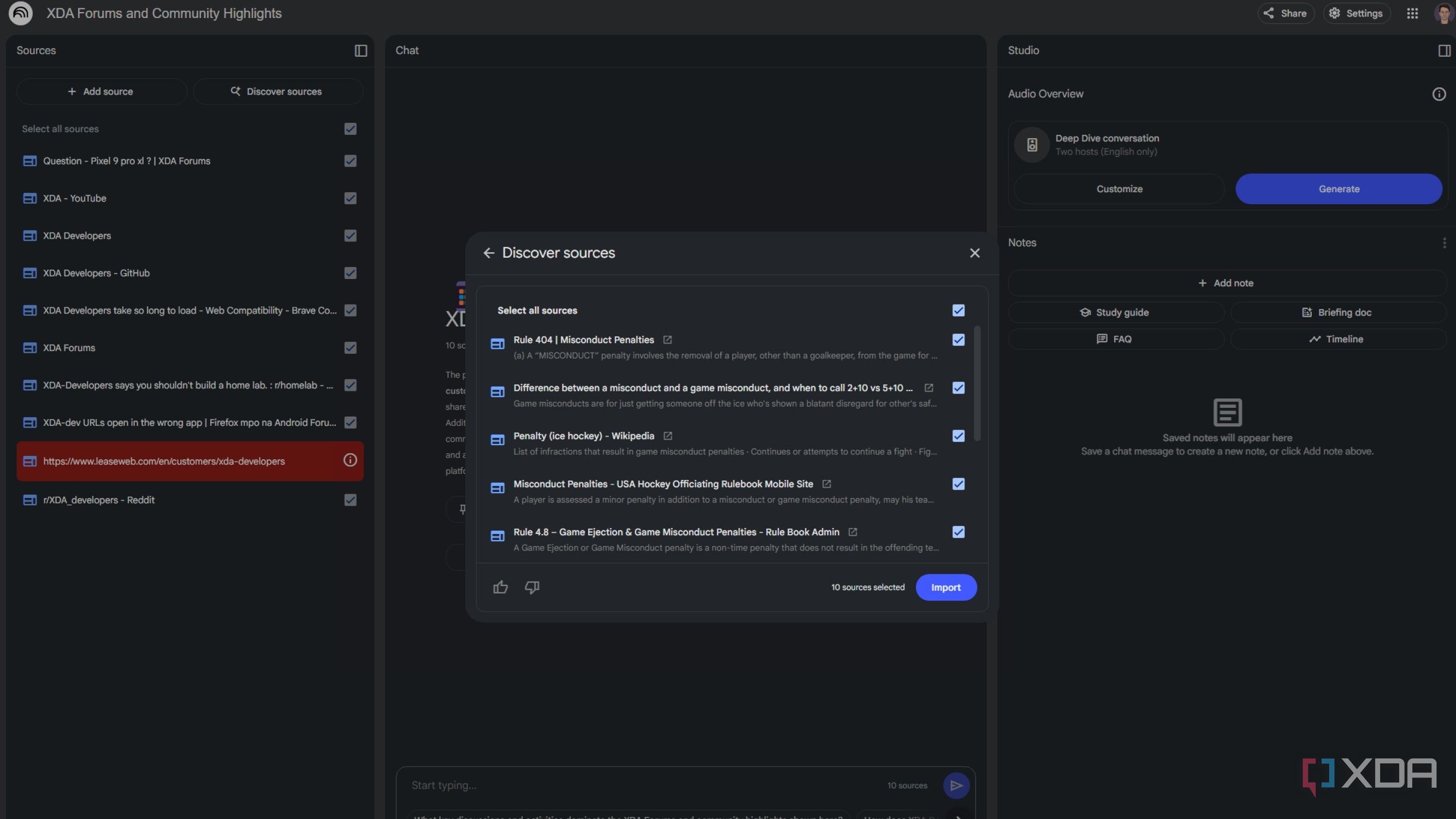Click info icon on leaseweb source
Screen dimensions: 1456x819
tap(350, 461)
